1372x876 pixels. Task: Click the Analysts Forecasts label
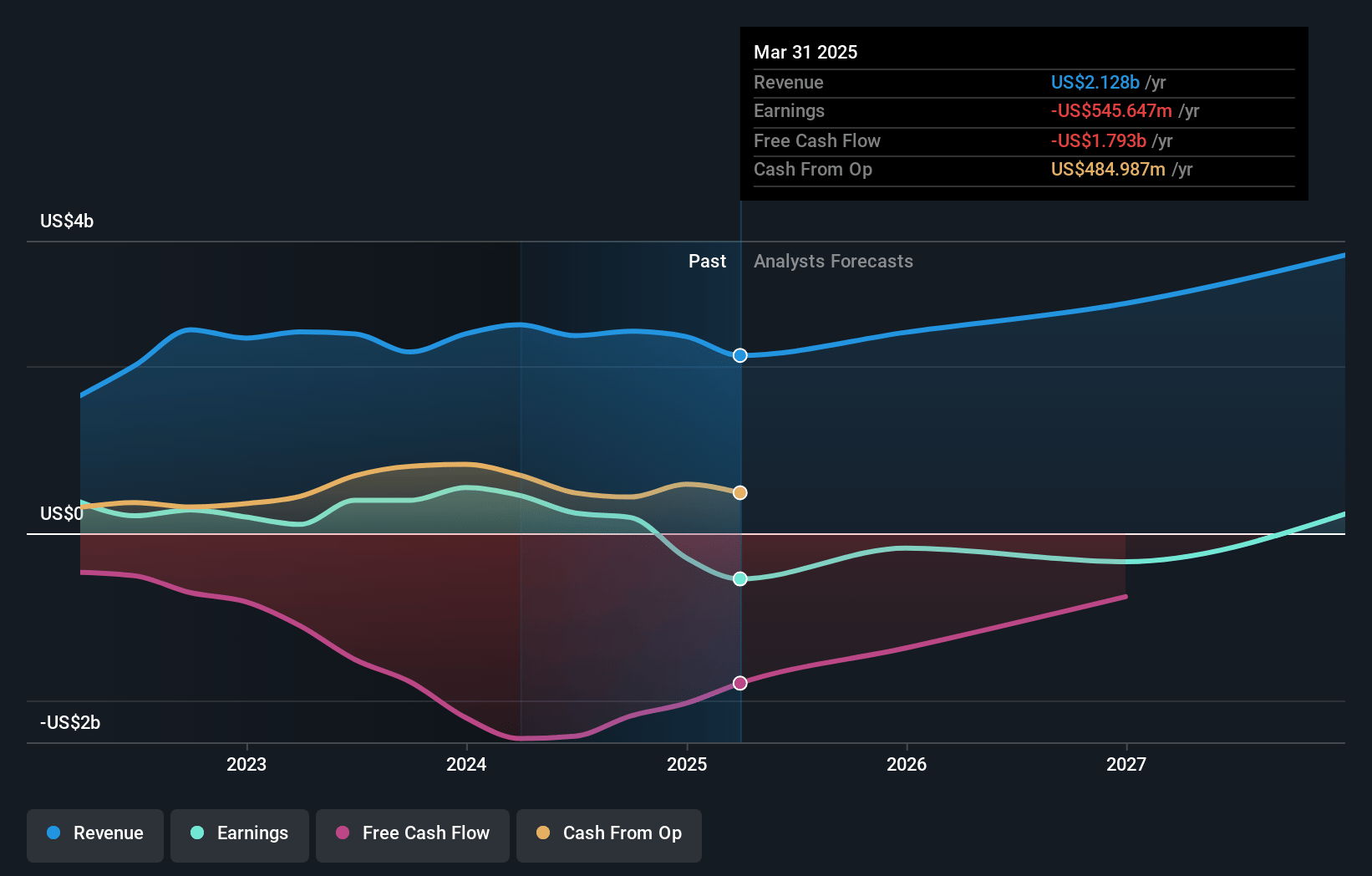pyautogui.click(x=833, y=261)
